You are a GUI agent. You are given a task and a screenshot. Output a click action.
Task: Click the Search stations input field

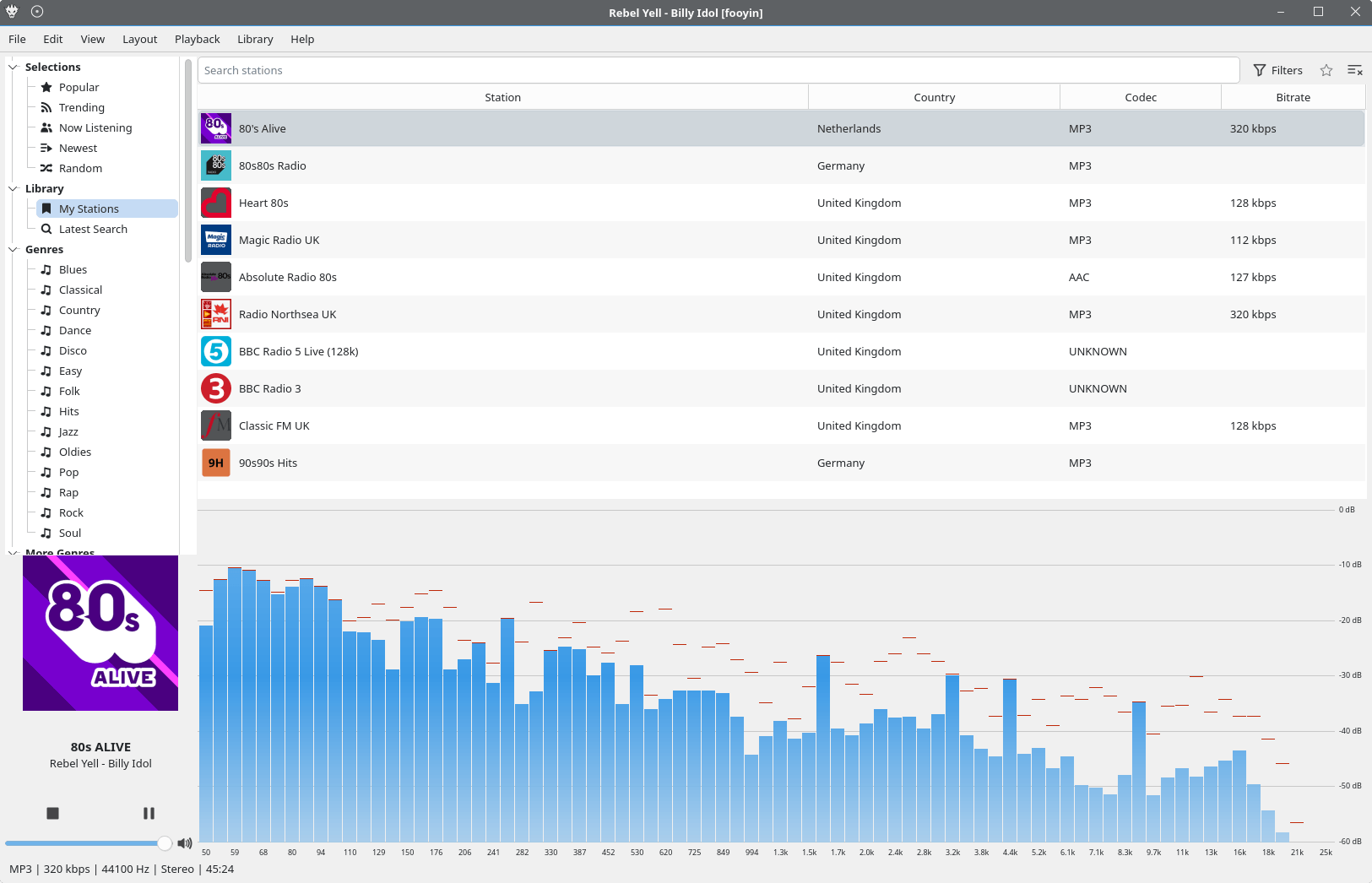coord(719,70)
